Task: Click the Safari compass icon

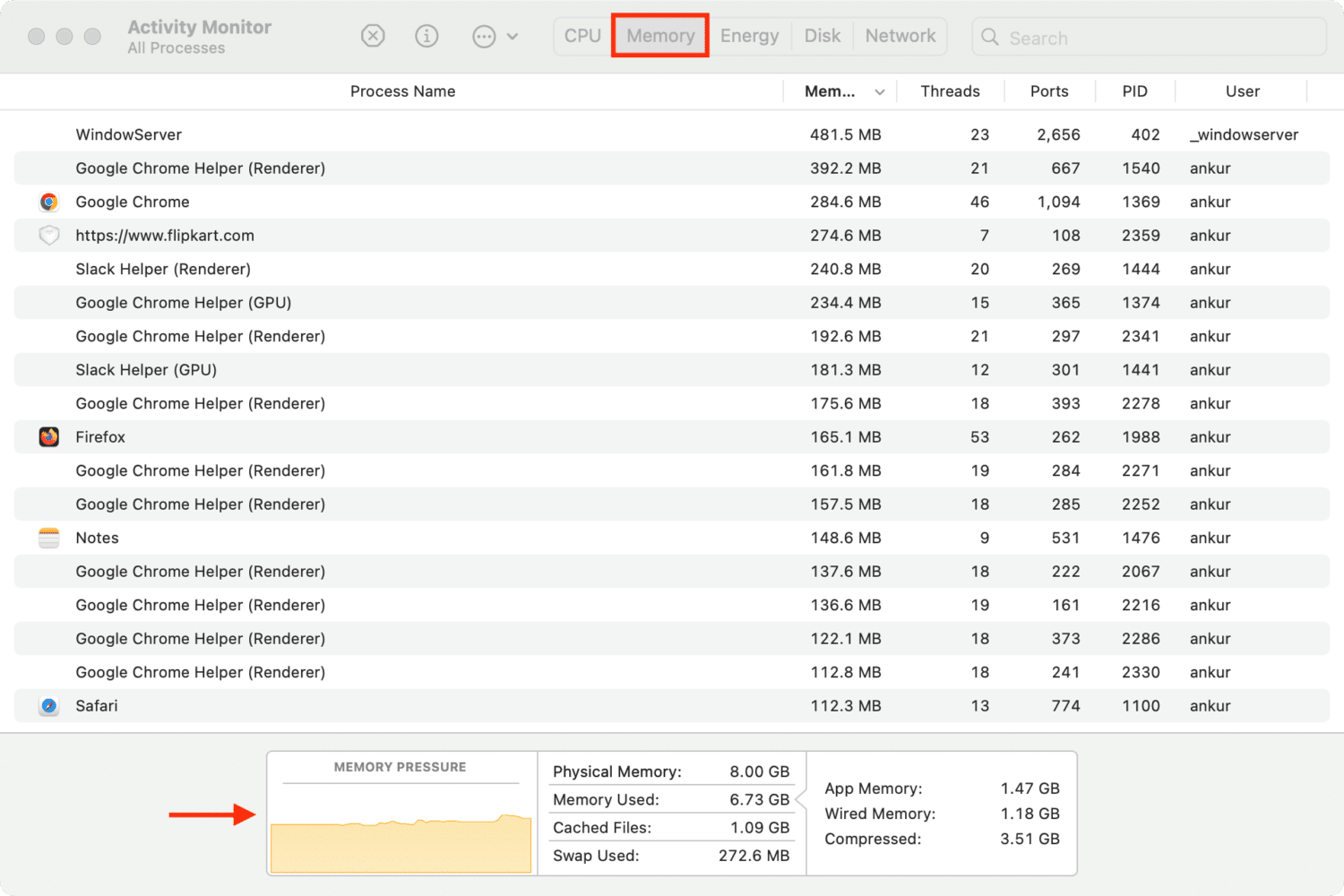Action: click(49, 706)
